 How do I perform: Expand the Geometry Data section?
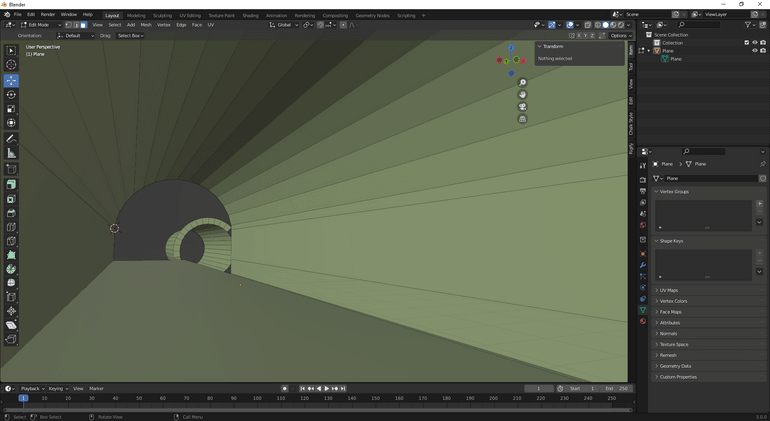(675, 366)
